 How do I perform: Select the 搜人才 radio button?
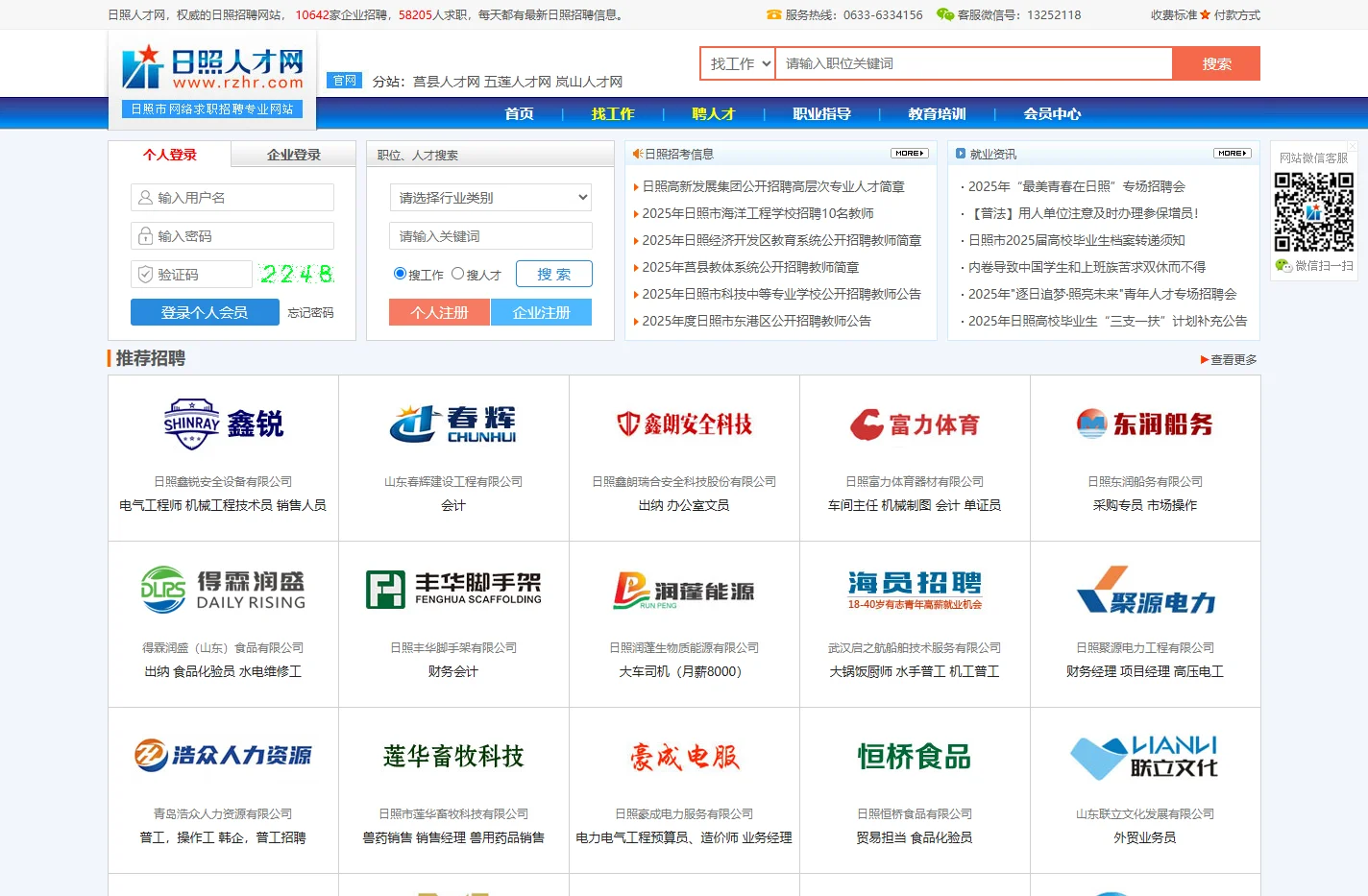pyautogui.click(x=457, y=274)
